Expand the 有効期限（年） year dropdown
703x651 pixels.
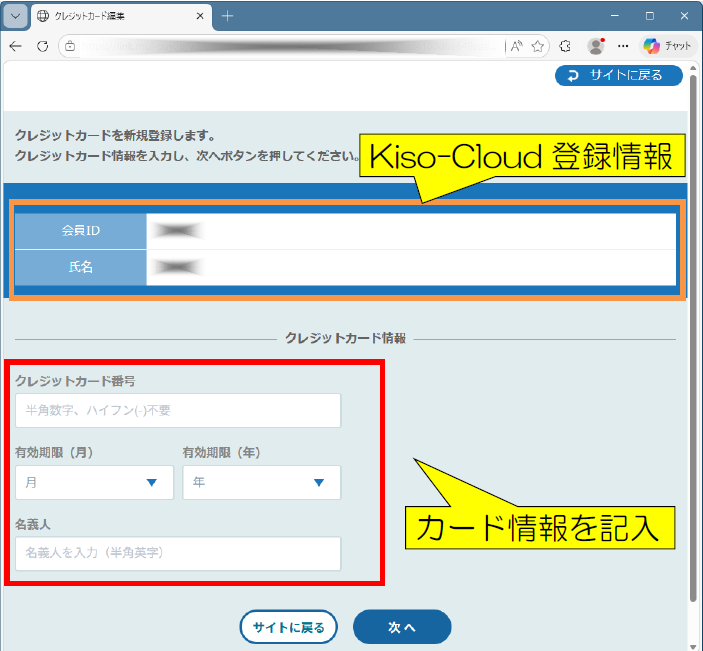click(x=261, y=482)
